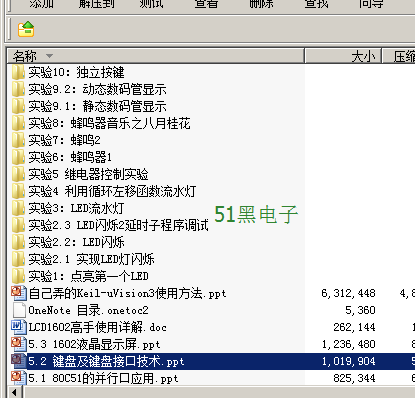This screenshot has width=415, height=398.
Task: Select folder icon of 实验10：独立按键
Action: pyautogui.click(x=18, y=72)
